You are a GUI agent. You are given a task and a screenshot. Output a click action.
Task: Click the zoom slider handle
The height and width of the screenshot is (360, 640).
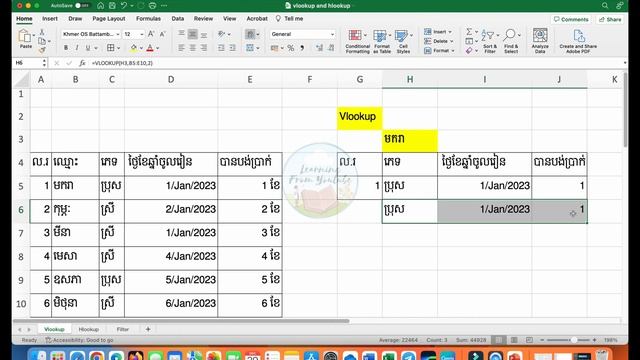574,340
